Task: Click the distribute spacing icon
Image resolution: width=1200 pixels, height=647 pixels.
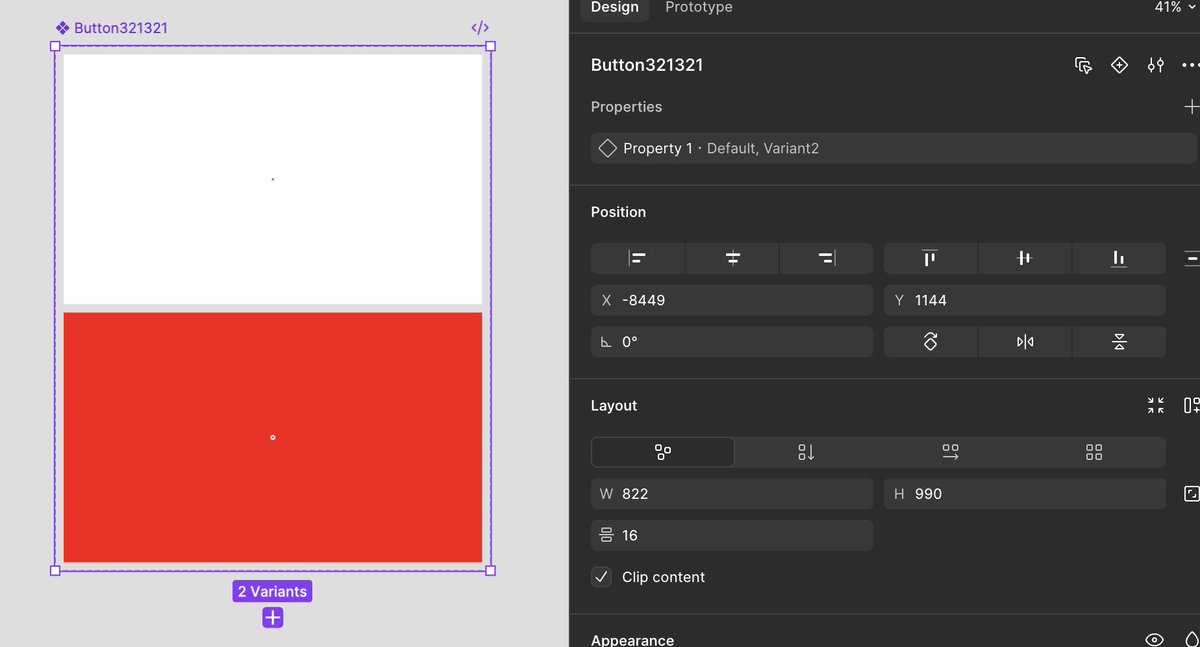Action: point(1191,258)
